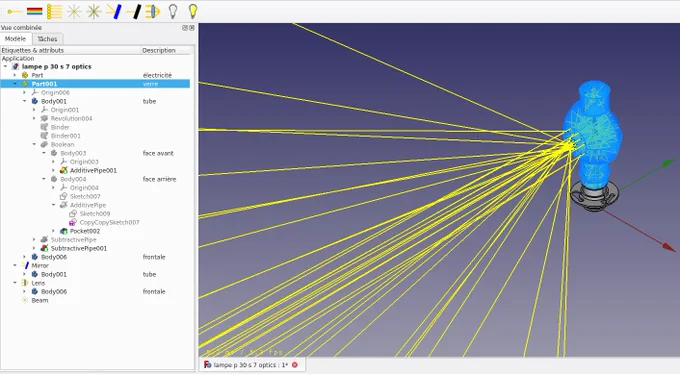Click the Mirror tree item icon
The image size is (680, 374).
pyautogui.click(x=25, y=266)
